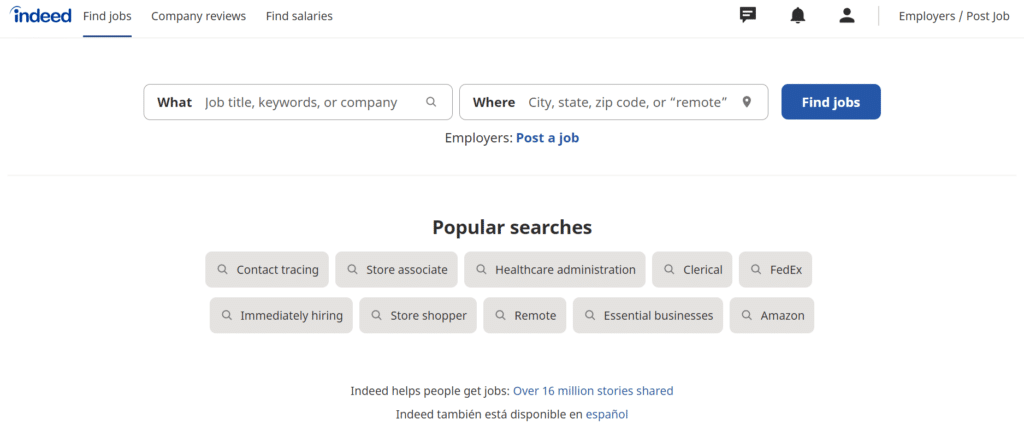This screenshot has height=431, width=1024.
Task: Click the Indeed logo
Action: pyautogui.click(x=40, y=15)
